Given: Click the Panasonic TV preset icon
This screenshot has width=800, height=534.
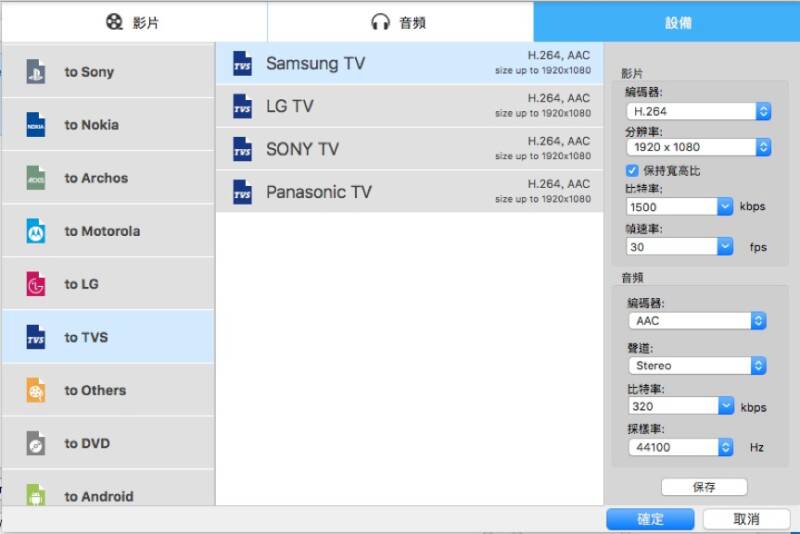Looking at the screenshot, I should pyautogui.click(x=242, y=192).
